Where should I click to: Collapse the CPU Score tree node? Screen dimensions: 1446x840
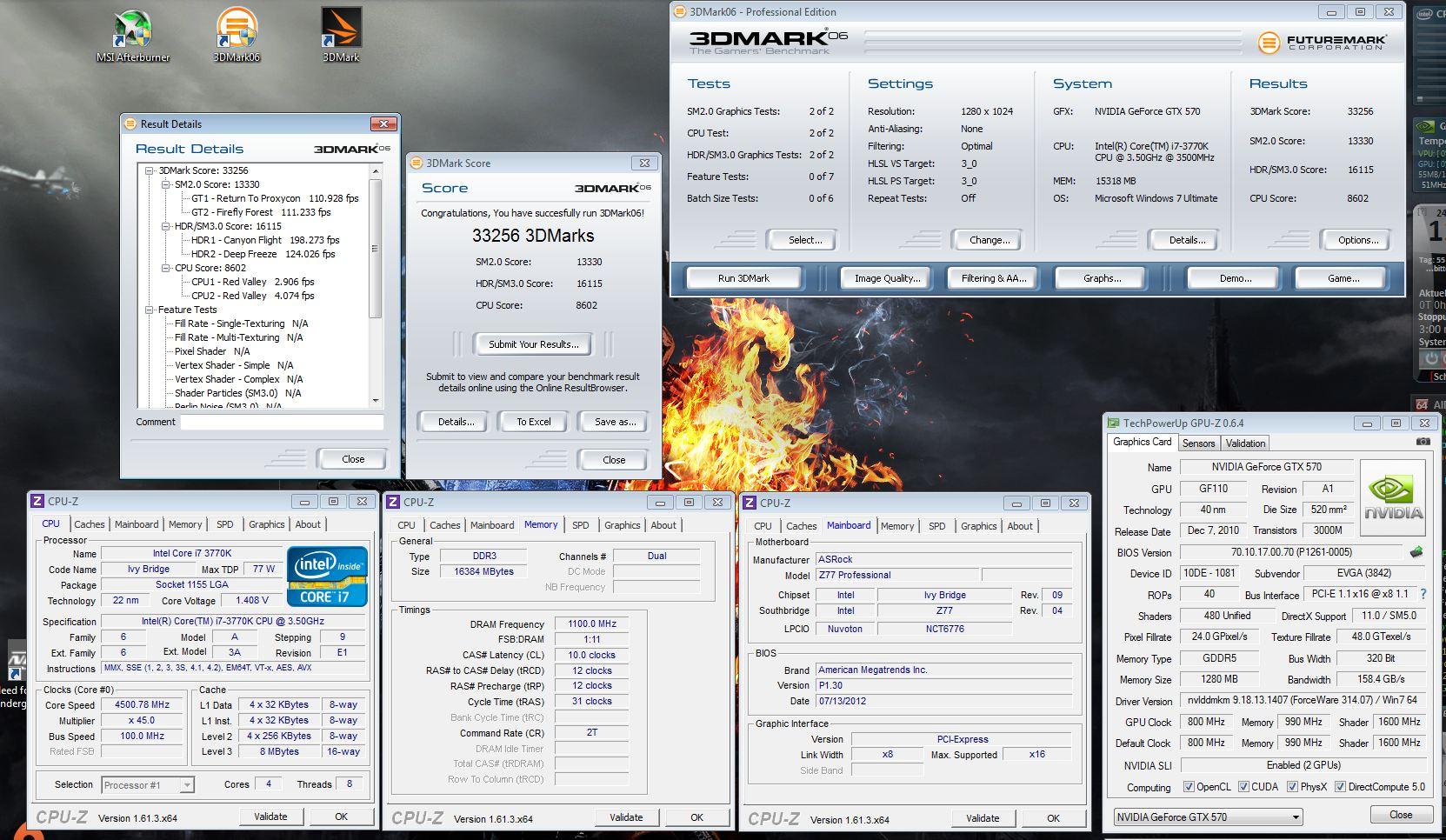(x=166, y=268)
